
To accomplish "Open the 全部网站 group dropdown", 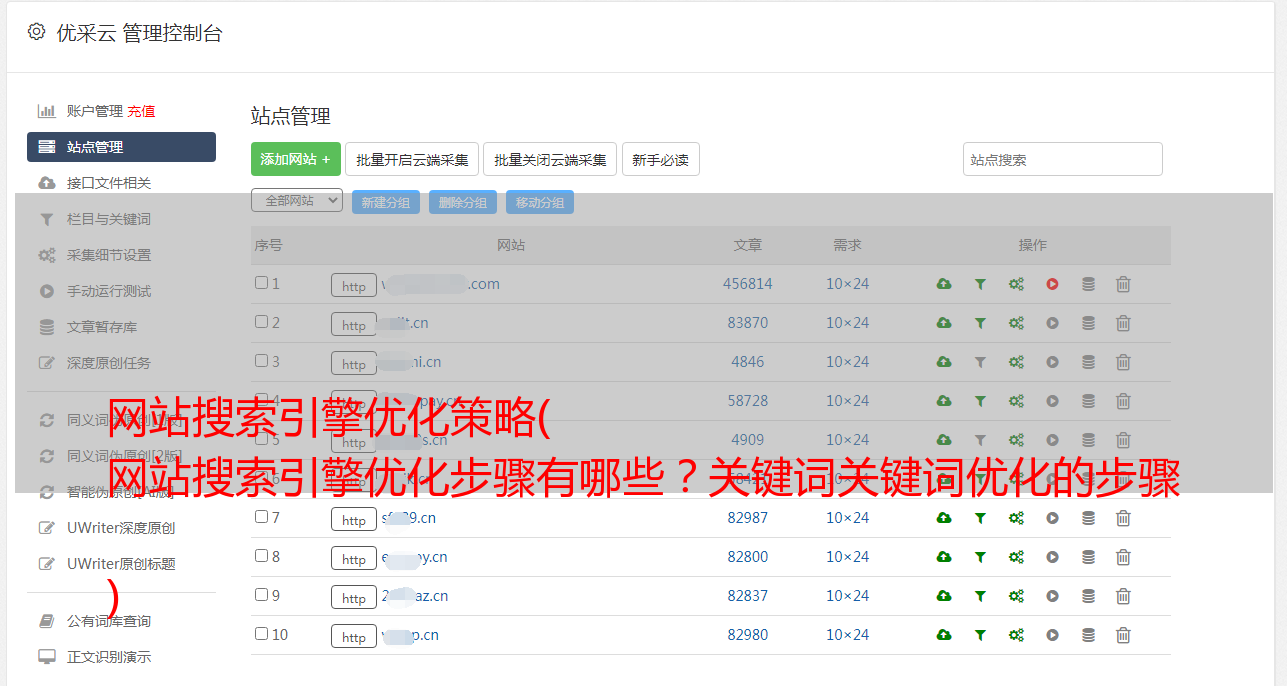I will tap(297, 201).
